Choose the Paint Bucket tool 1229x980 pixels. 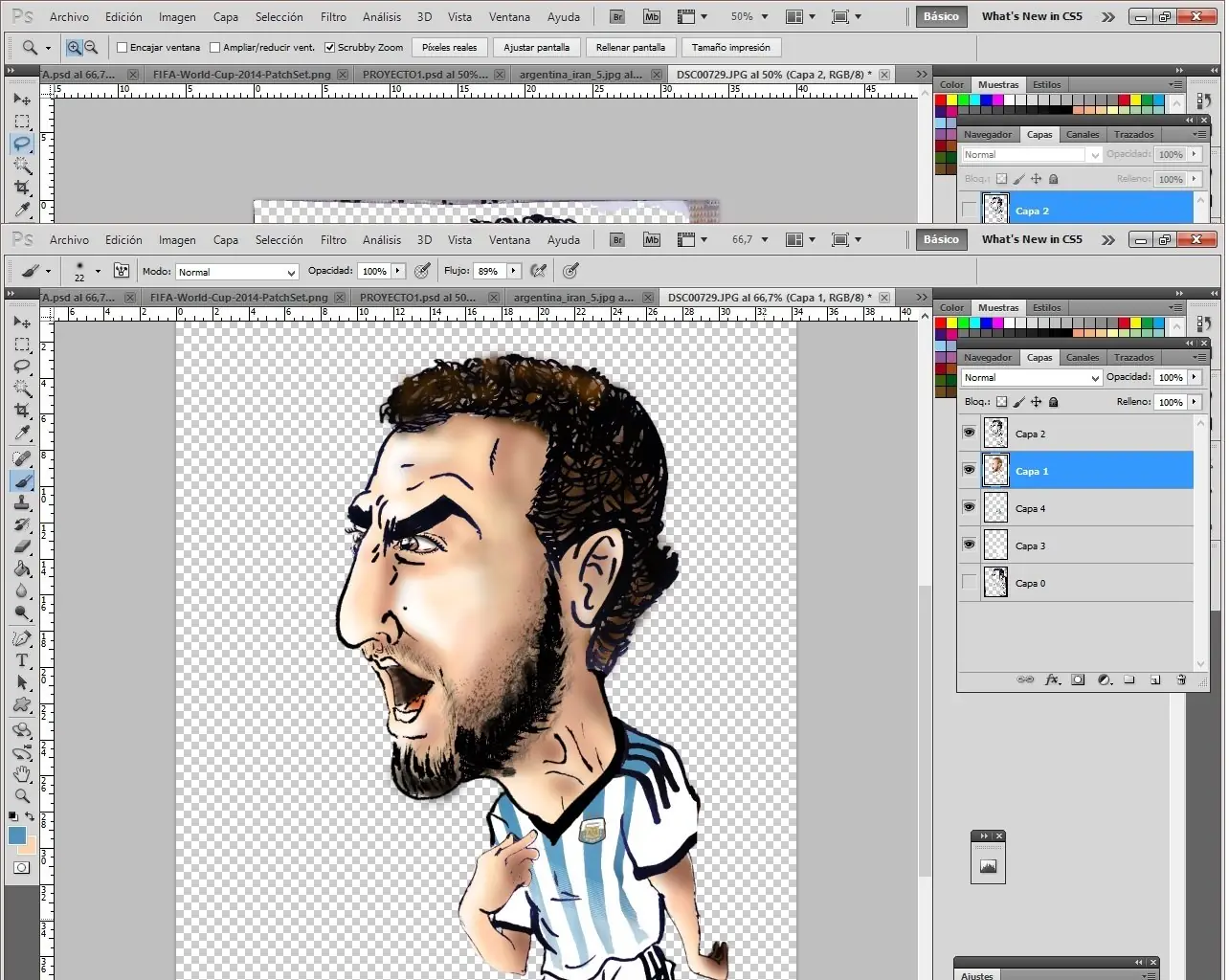pyautogui.click(x=22, y=568)
